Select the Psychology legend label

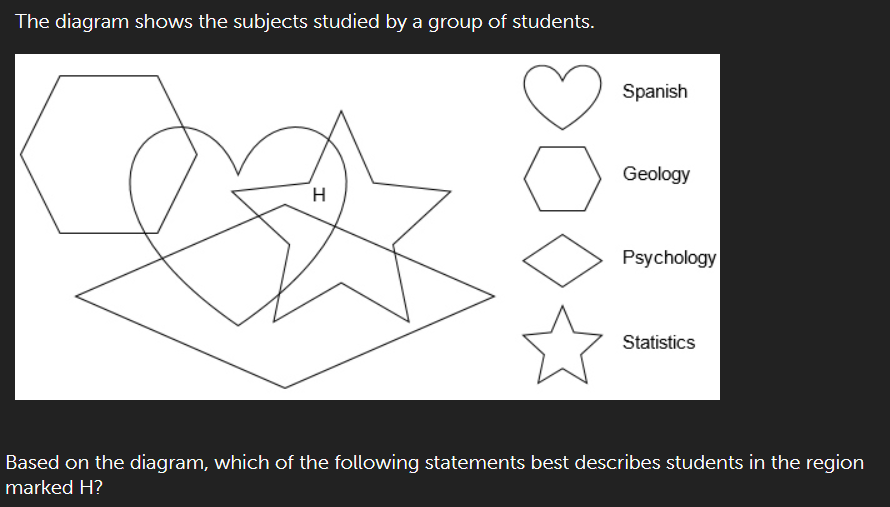tap(669, 257)
